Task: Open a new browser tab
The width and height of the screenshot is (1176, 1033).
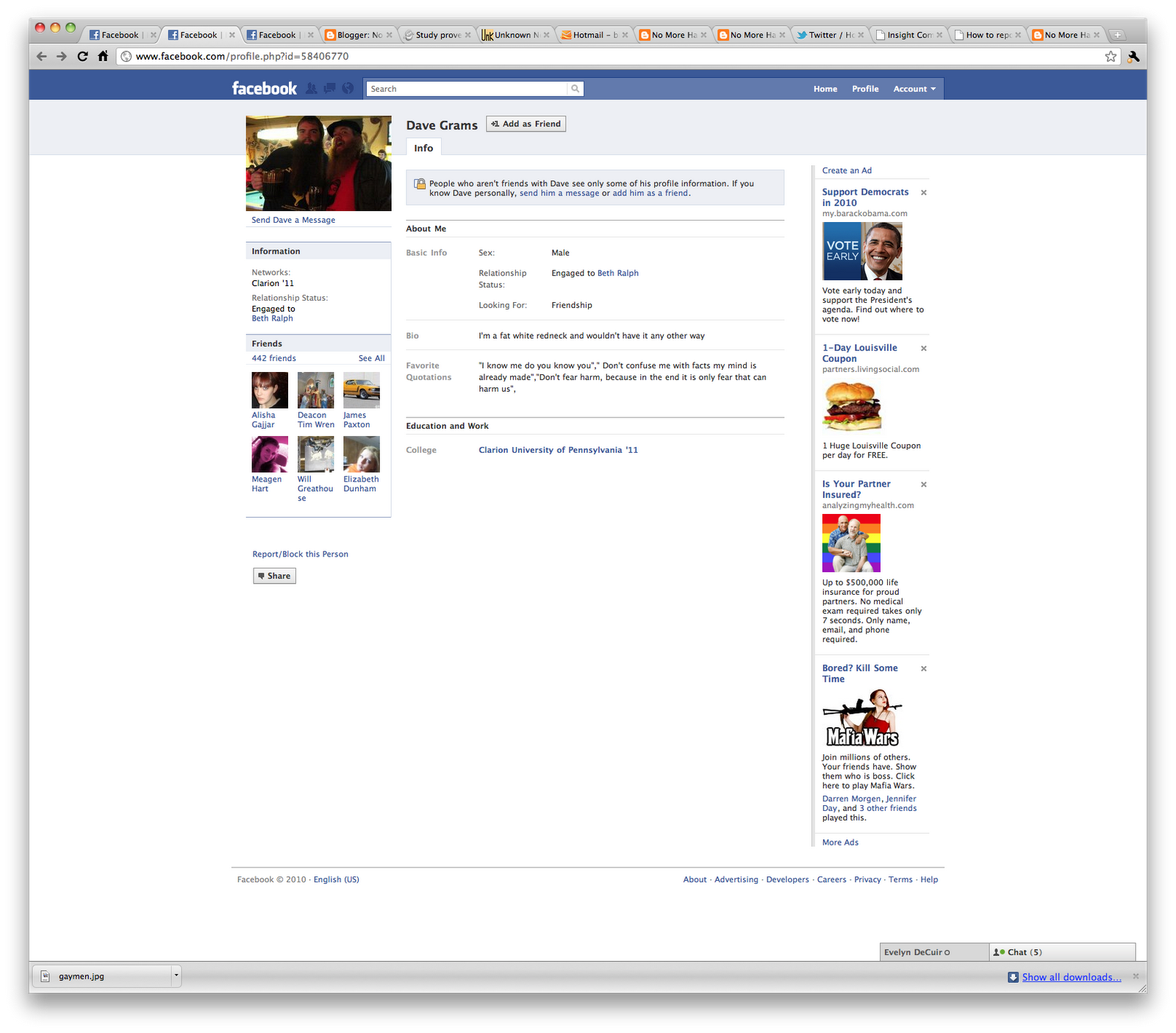Action: point(1117,35)
